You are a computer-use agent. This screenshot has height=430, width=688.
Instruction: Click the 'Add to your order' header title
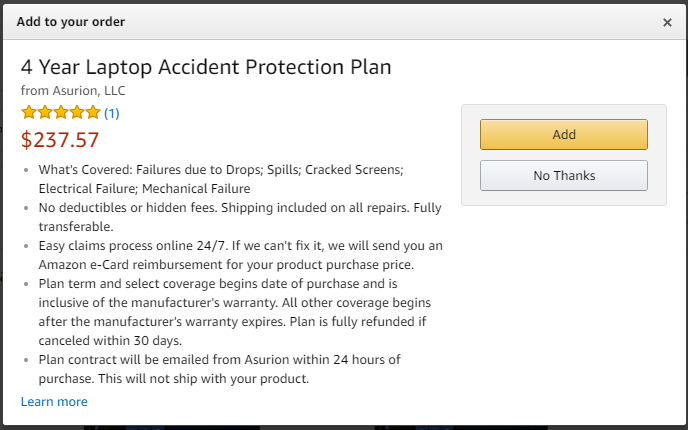click(71, 22)
